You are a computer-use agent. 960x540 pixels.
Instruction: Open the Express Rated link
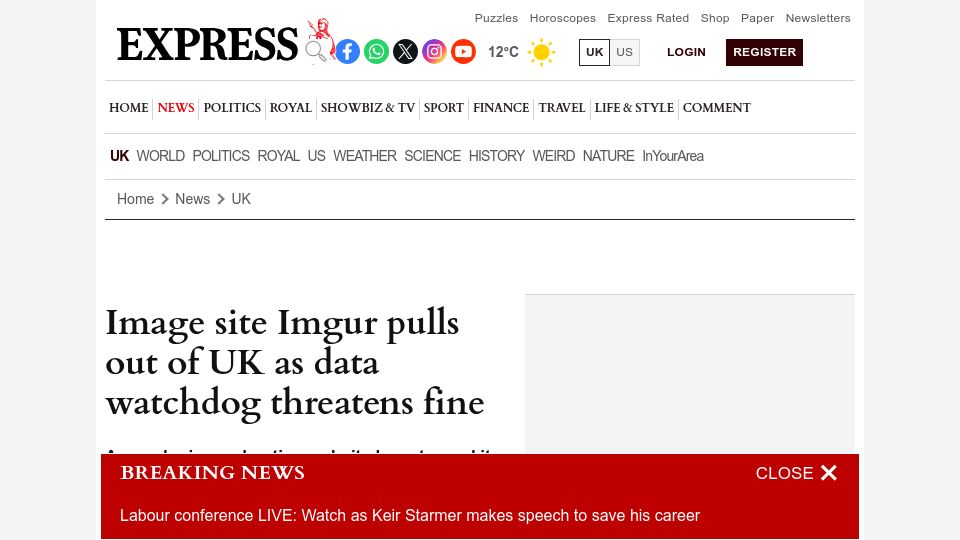click(x=648, y=18)
